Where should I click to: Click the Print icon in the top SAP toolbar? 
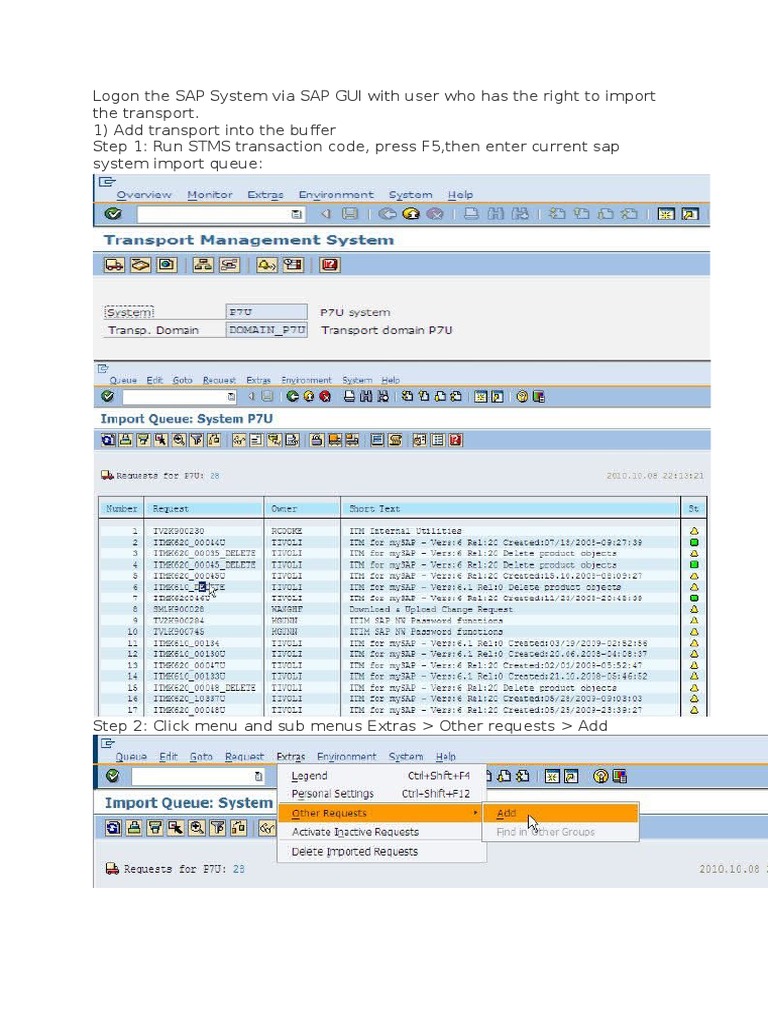click(x=471, y=214)
